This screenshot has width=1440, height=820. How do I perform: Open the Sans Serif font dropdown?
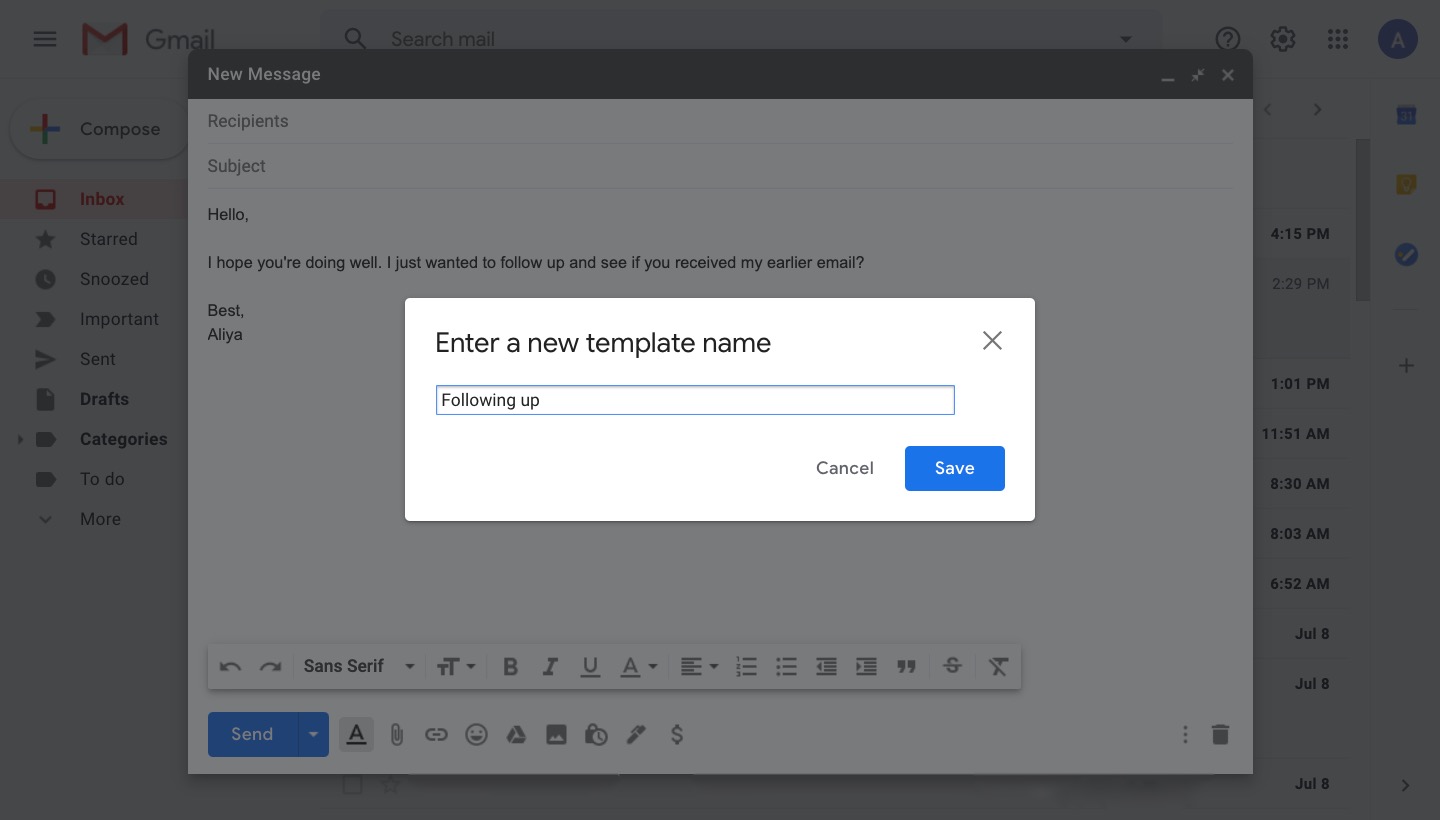[x=358, y=667]
